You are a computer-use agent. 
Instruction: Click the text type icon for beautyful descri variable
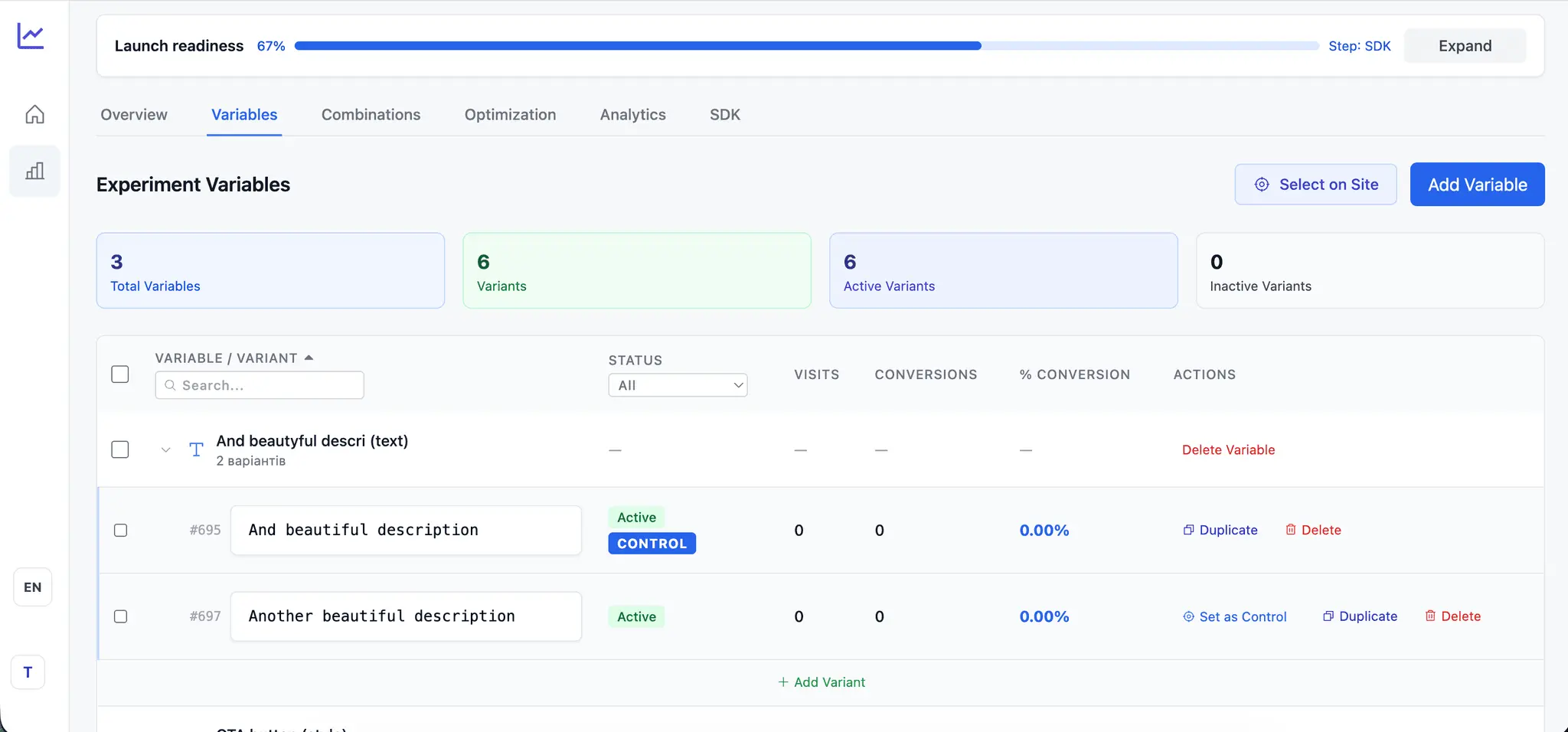click(x=196, y=449)
